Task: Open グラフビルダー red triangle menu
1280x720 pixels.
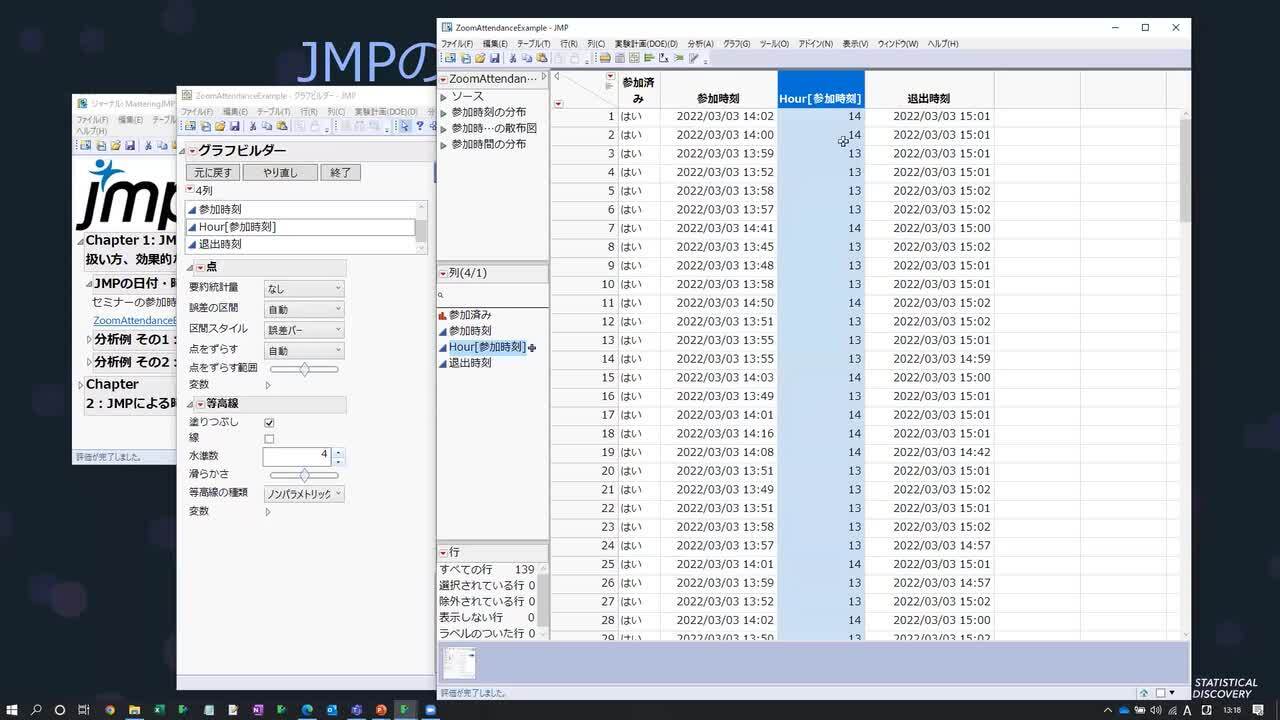Action: pos(192,151)
